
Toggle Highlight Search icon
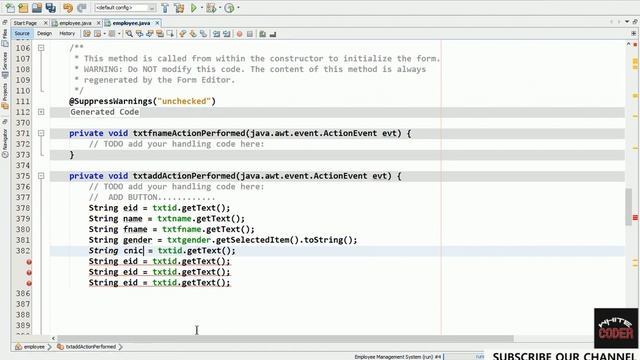coord(160,34)
